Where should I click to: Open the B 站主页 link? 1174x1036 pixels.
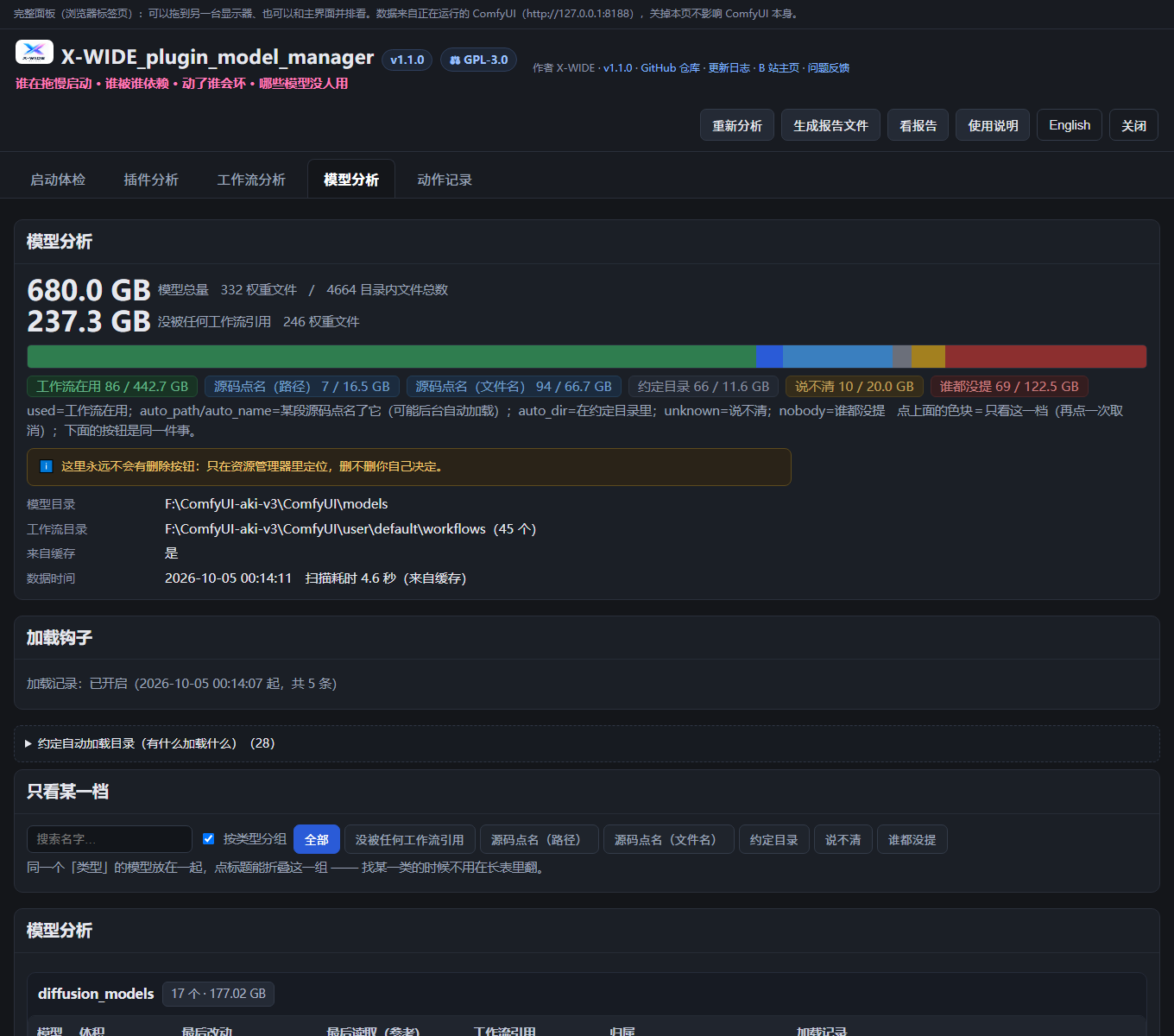779,68
